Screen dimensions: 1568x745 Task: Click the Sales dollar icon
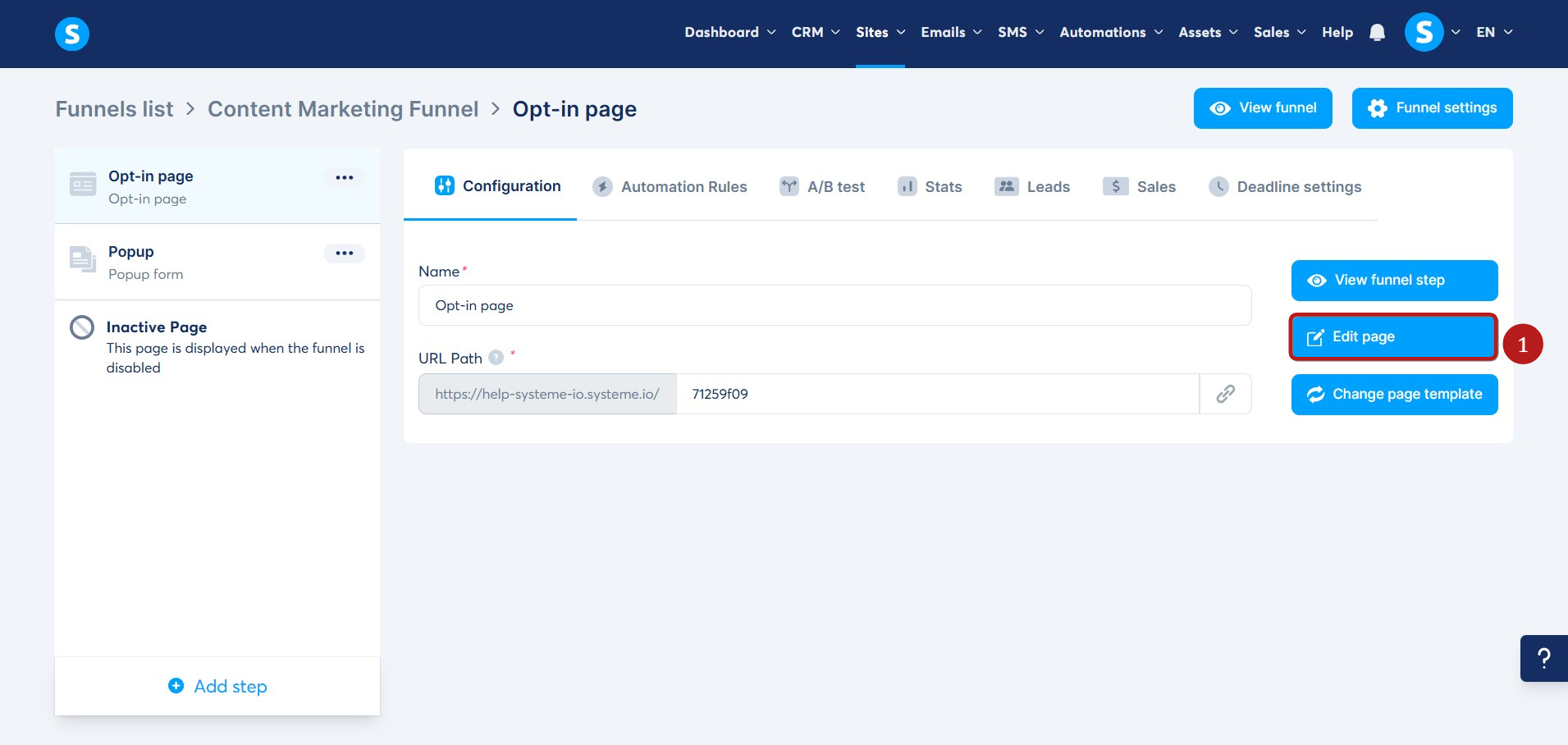[x=1116, y=186]
